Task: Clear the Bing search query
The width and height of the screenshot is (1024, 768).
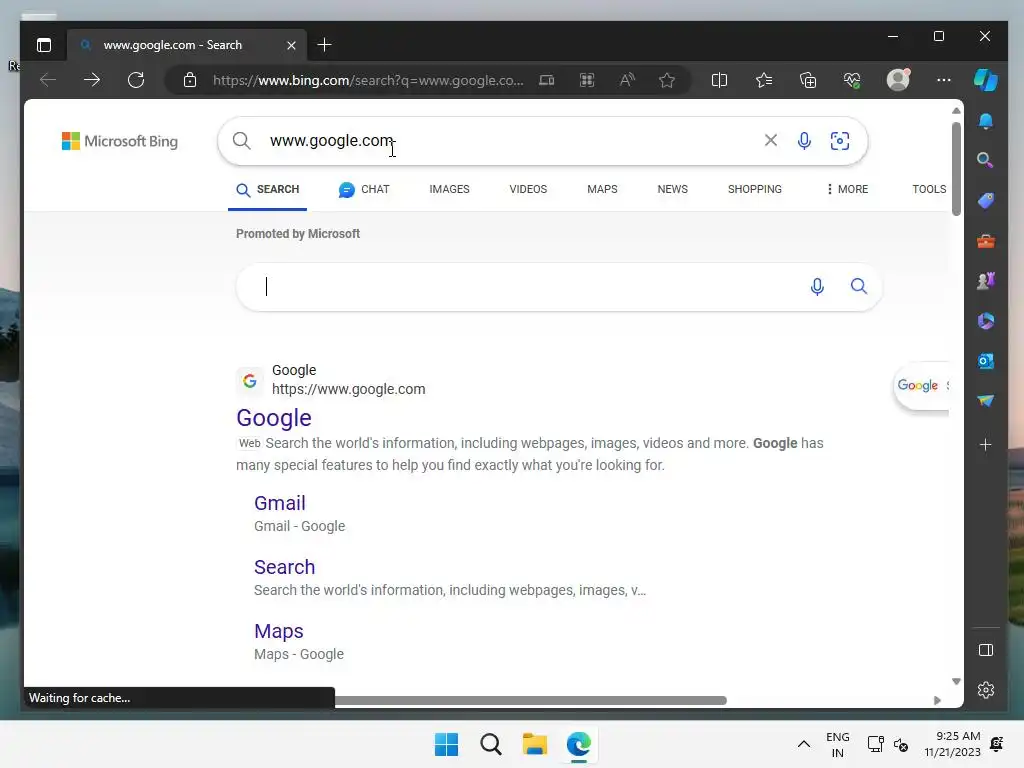Action: tap(771, 140)
